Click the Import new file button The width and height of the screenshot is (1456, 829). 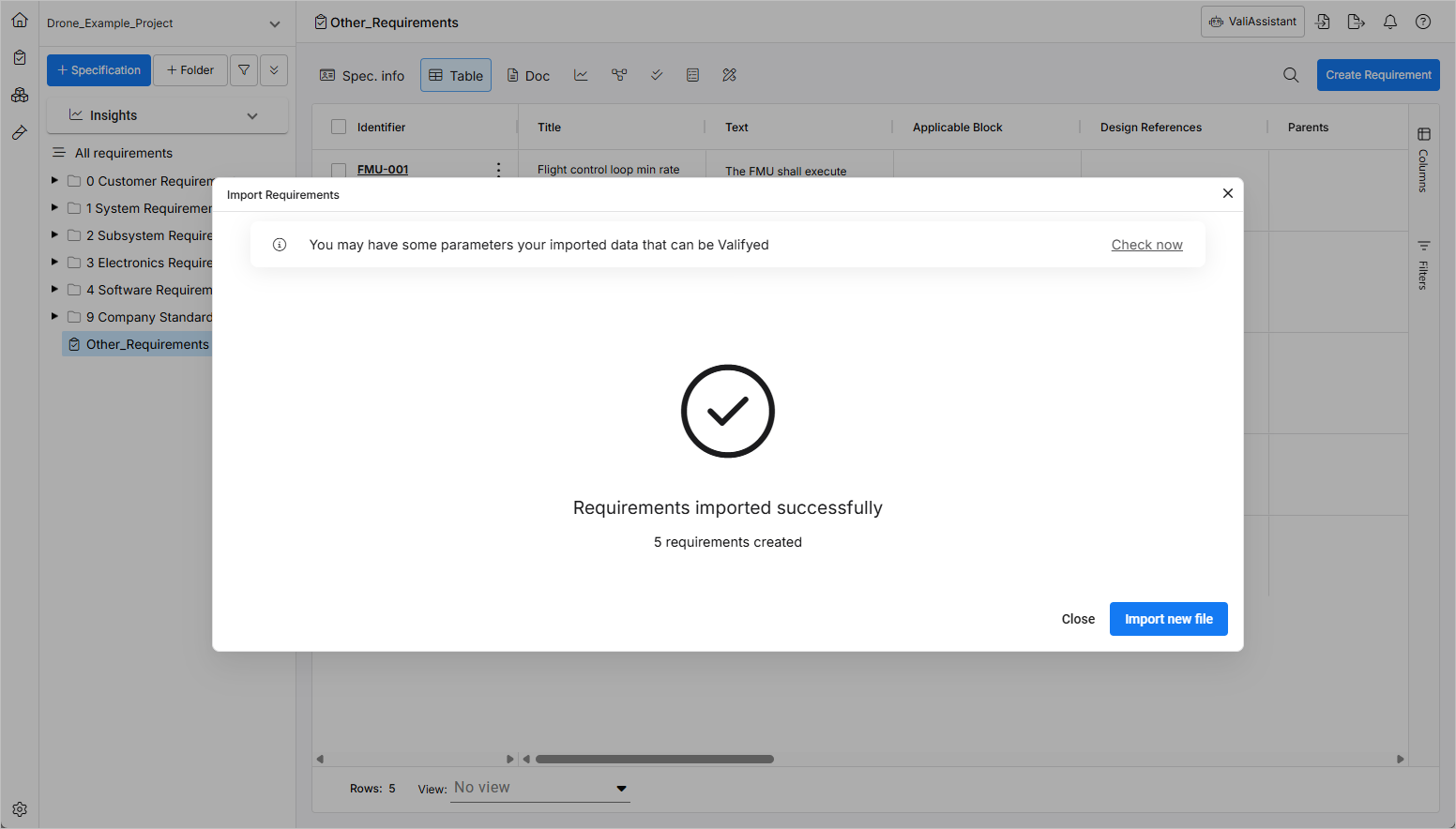coord(1168,619)
